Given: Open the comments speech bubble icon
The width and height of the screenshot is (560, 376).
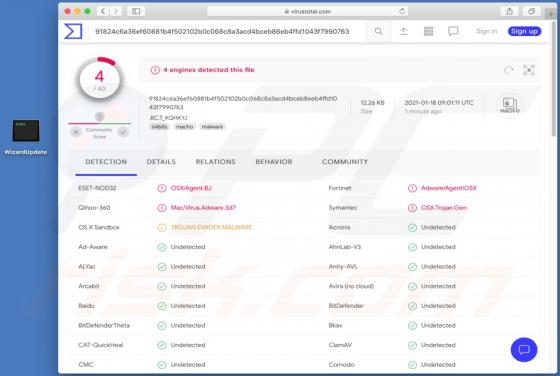Looking at the screenshot, I should [453, 31].
